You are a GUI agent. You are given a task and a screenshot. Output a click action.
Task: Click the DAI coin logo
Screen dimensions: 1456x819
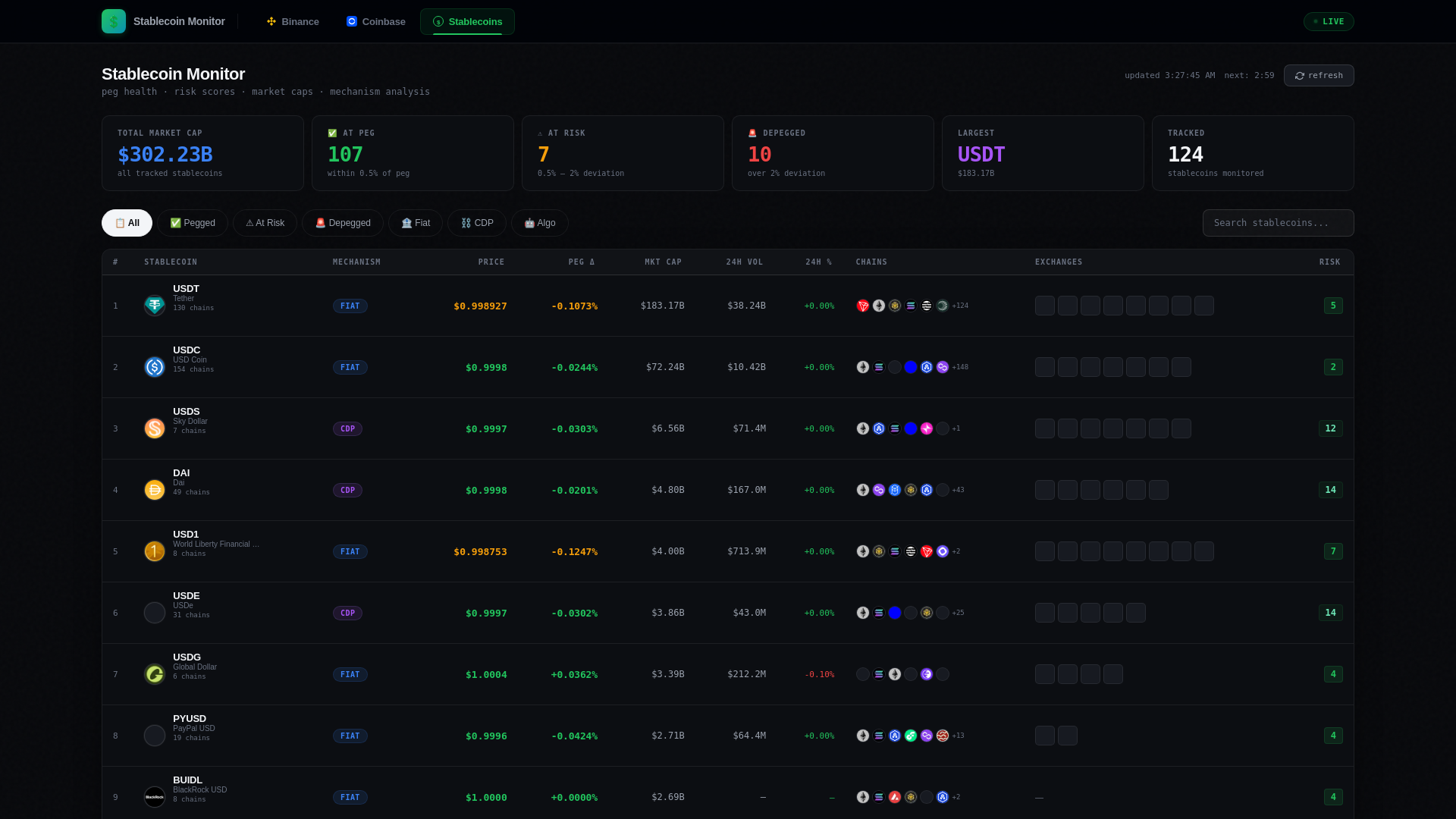point(155,490)
